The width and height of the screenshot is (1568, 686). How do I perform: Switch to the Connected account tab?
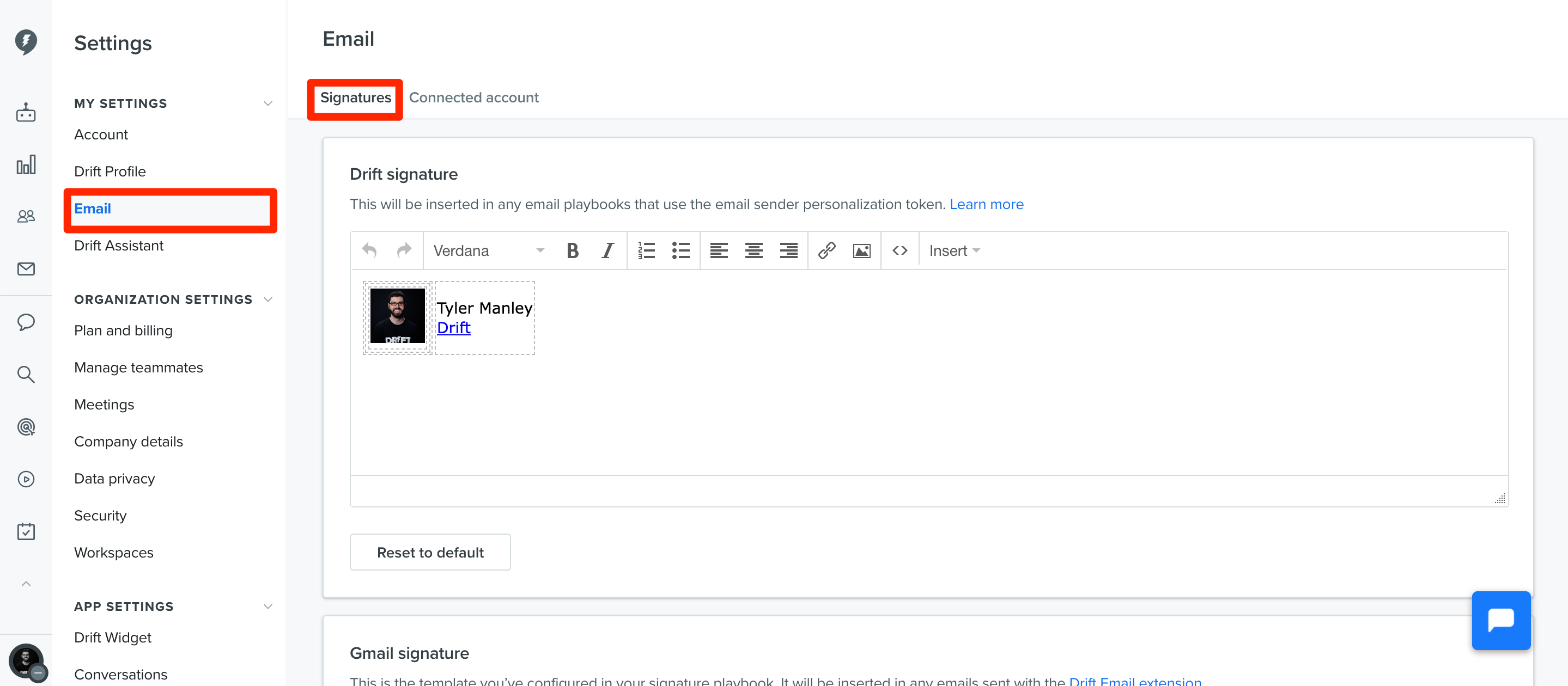(473, 97)
